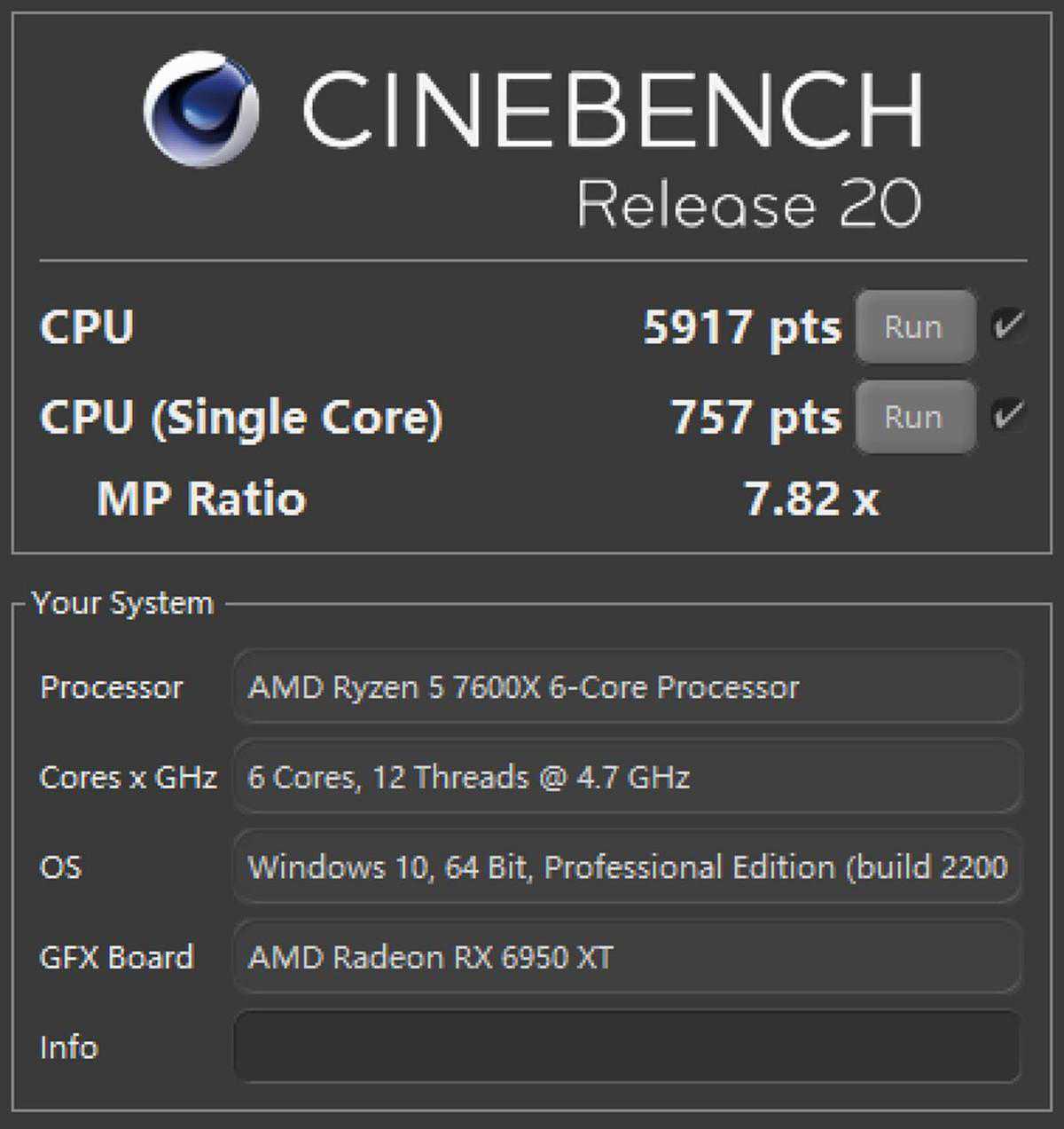This screenshot has height=1129, width=1064.
Task: Click the CINEBENCH title text
Action: pyautogui.click(x=612, y=109)
